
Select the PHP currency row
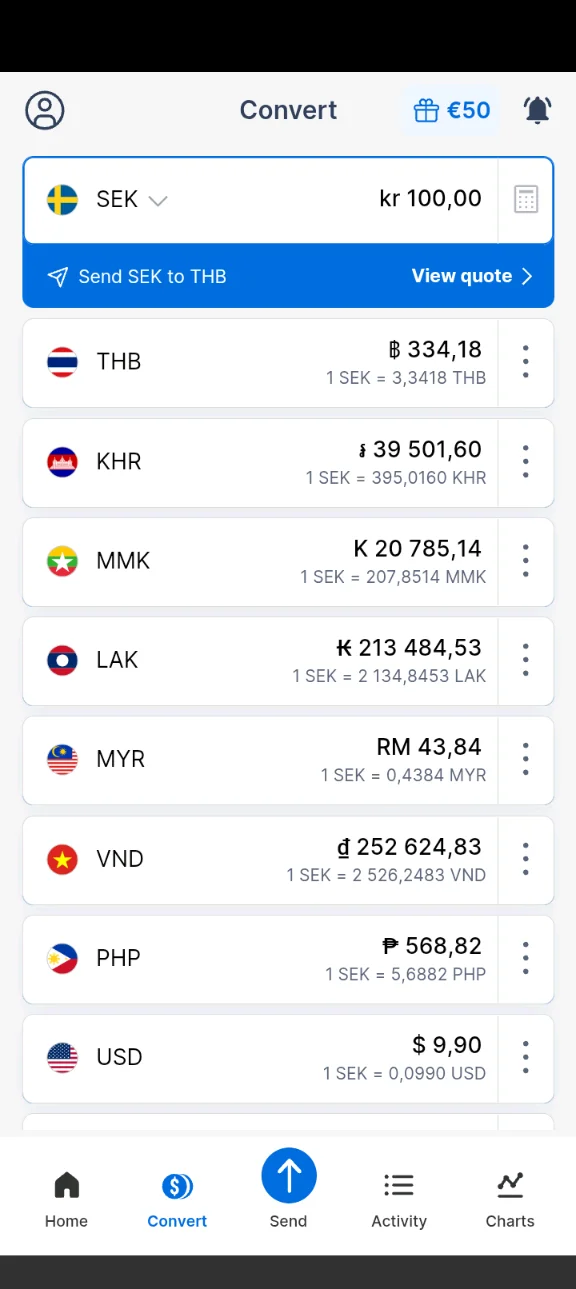(x=260, y=959)
